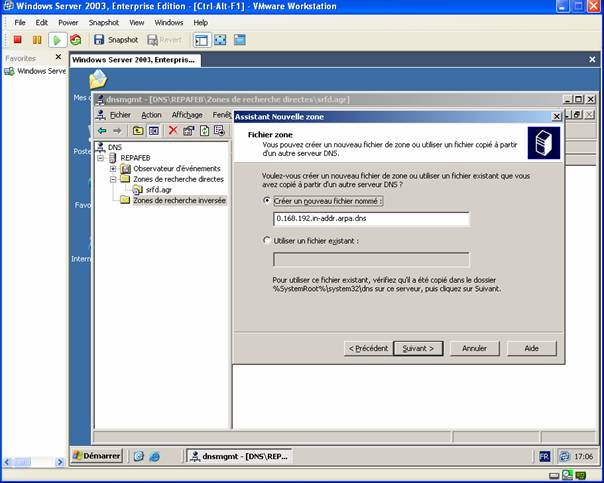
Task: Open the VMware Edit menu
Action: point(42,23)
